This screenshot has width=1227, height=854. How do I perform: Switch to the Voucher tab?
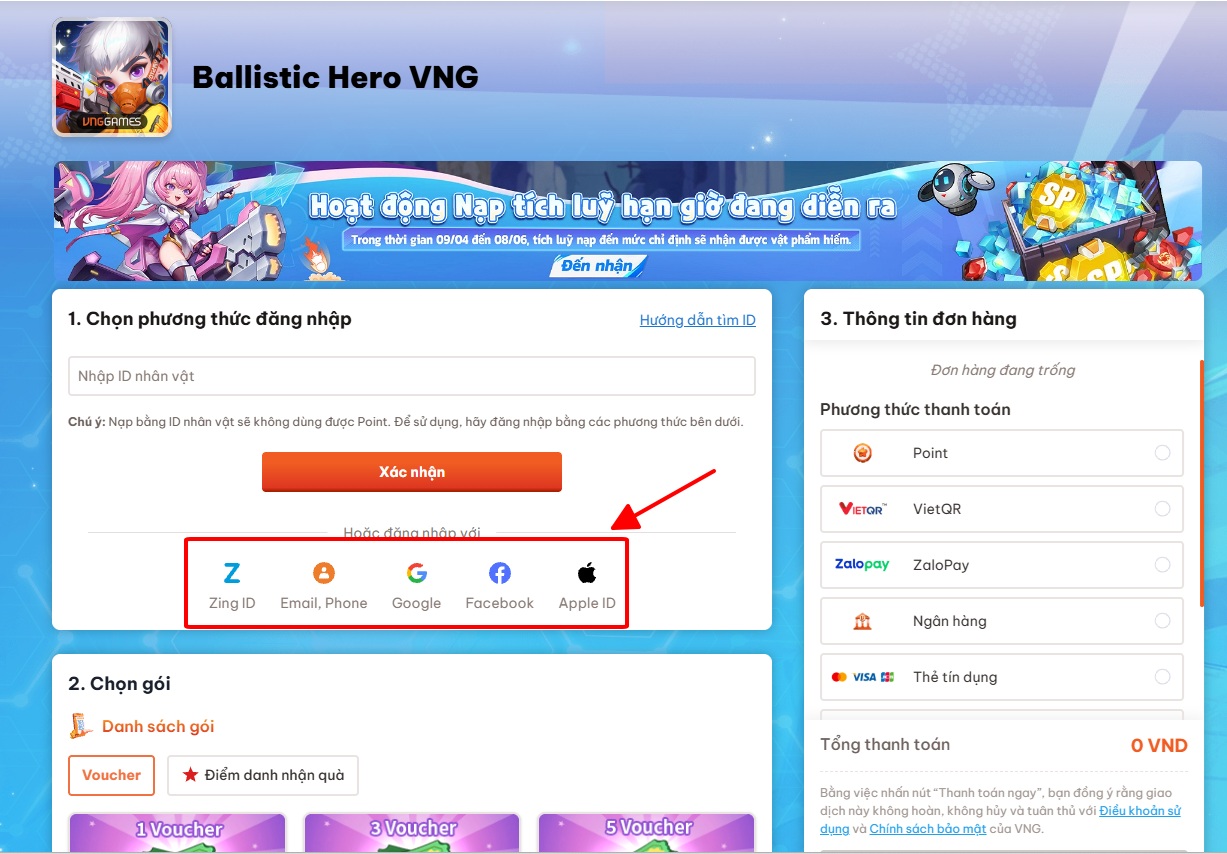(111, 775)
